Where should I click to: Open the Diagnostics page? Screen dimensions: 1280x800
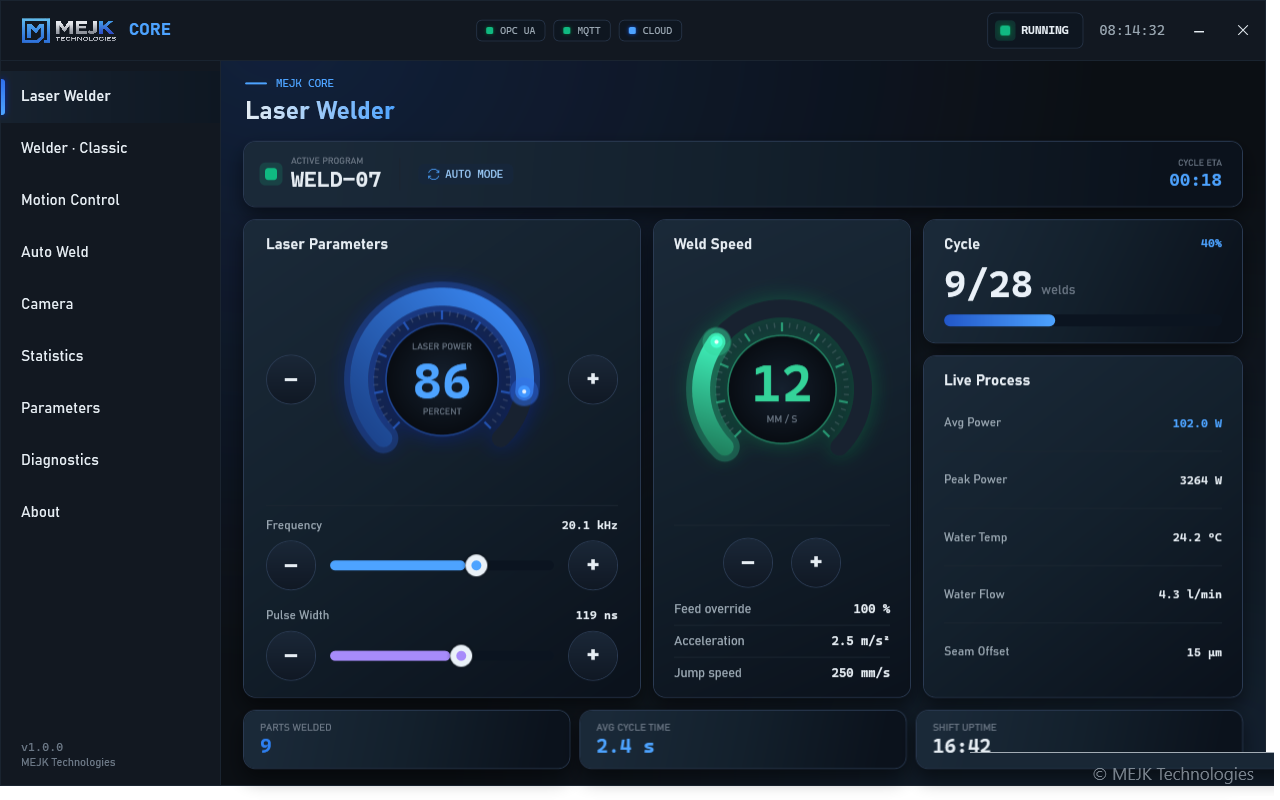(110, 460)
